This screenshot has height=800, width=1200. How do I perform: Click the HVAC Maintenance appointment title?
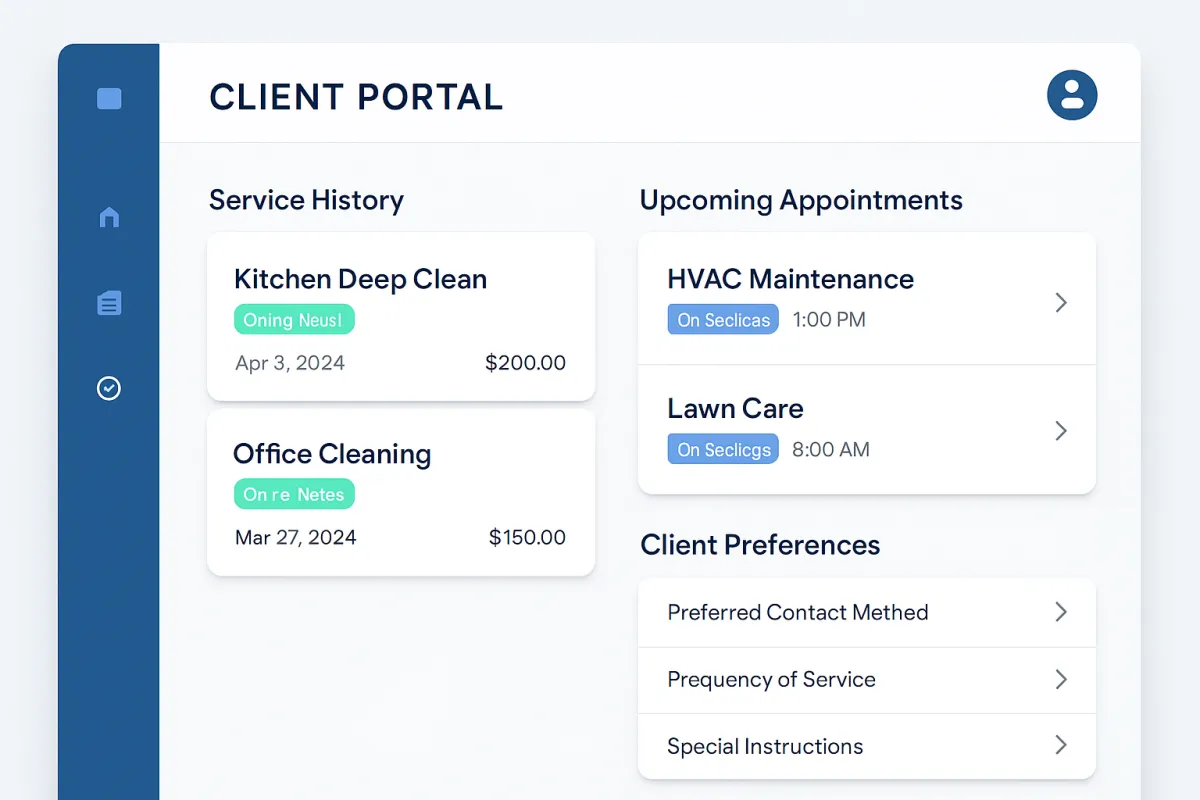point(790,279)
